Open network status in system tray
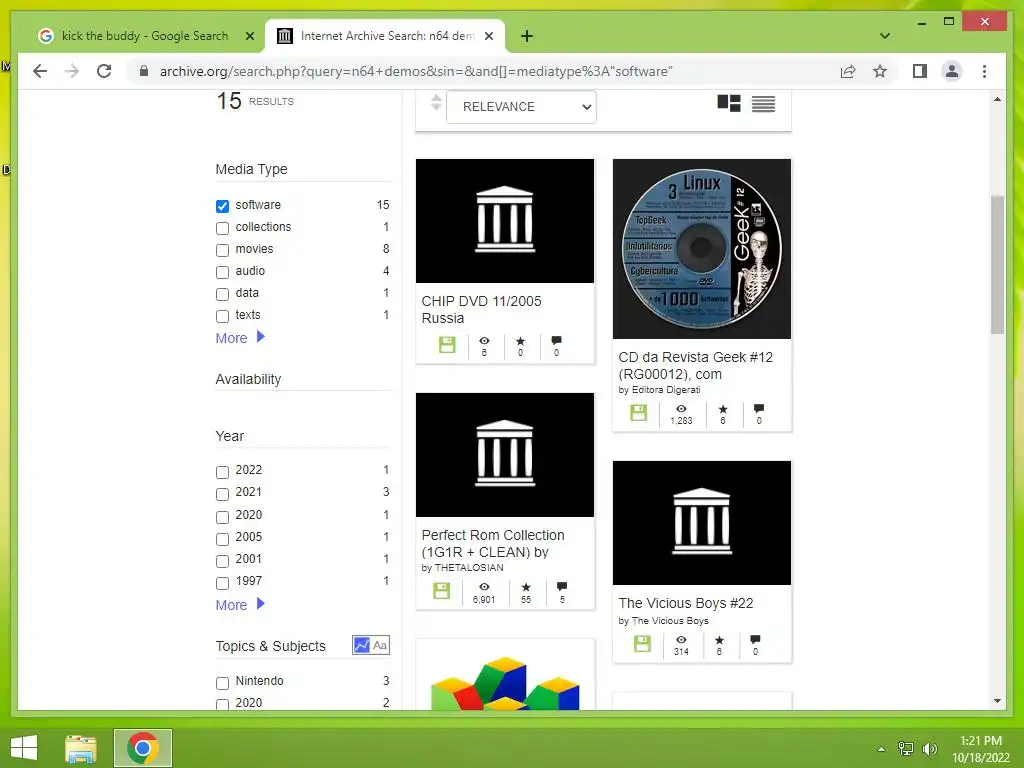The height and width of the screenshot is (768, 1024). (905, 748)
